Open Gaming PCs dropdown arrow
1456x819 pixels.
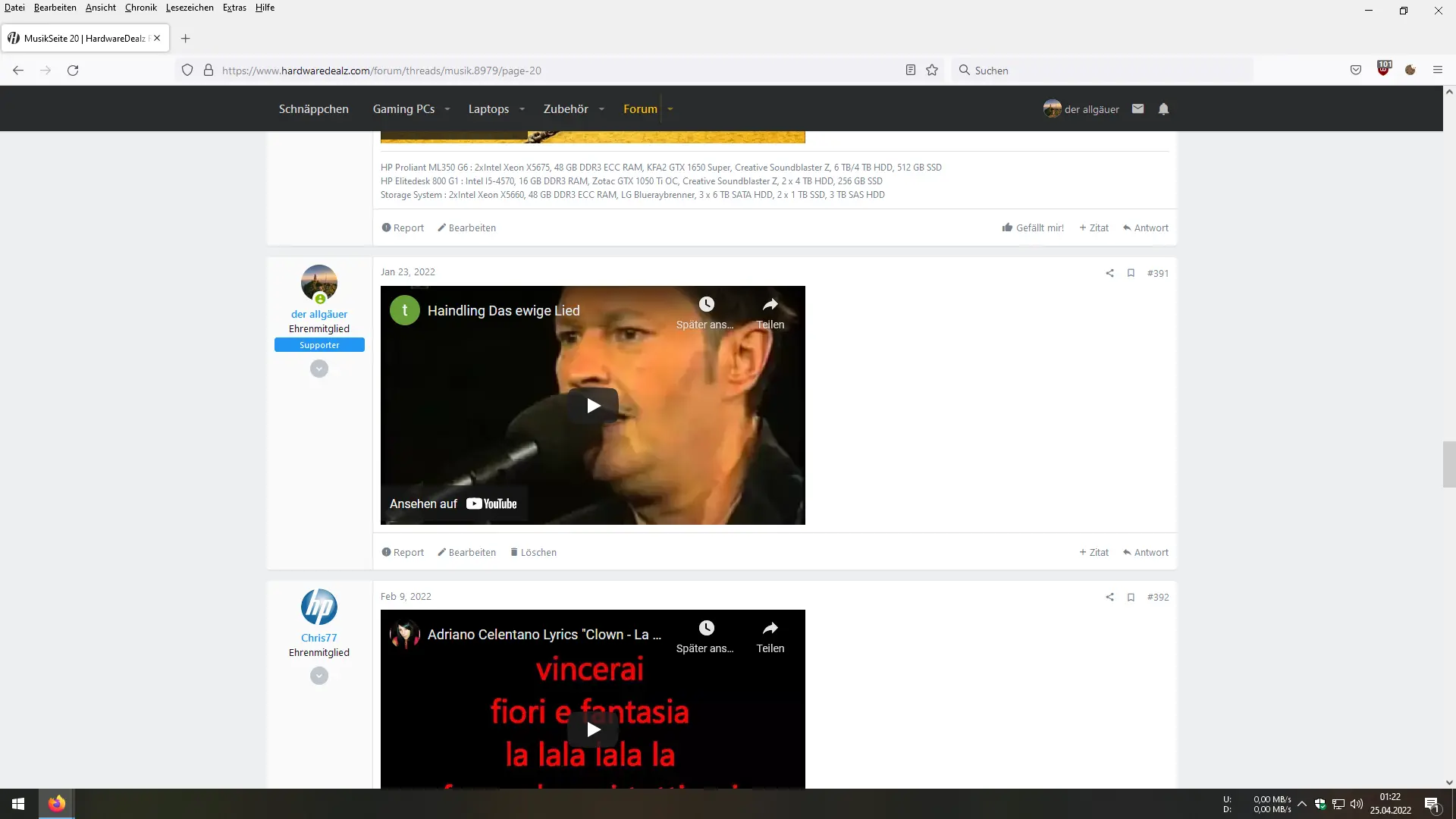[x=447, y=109]
